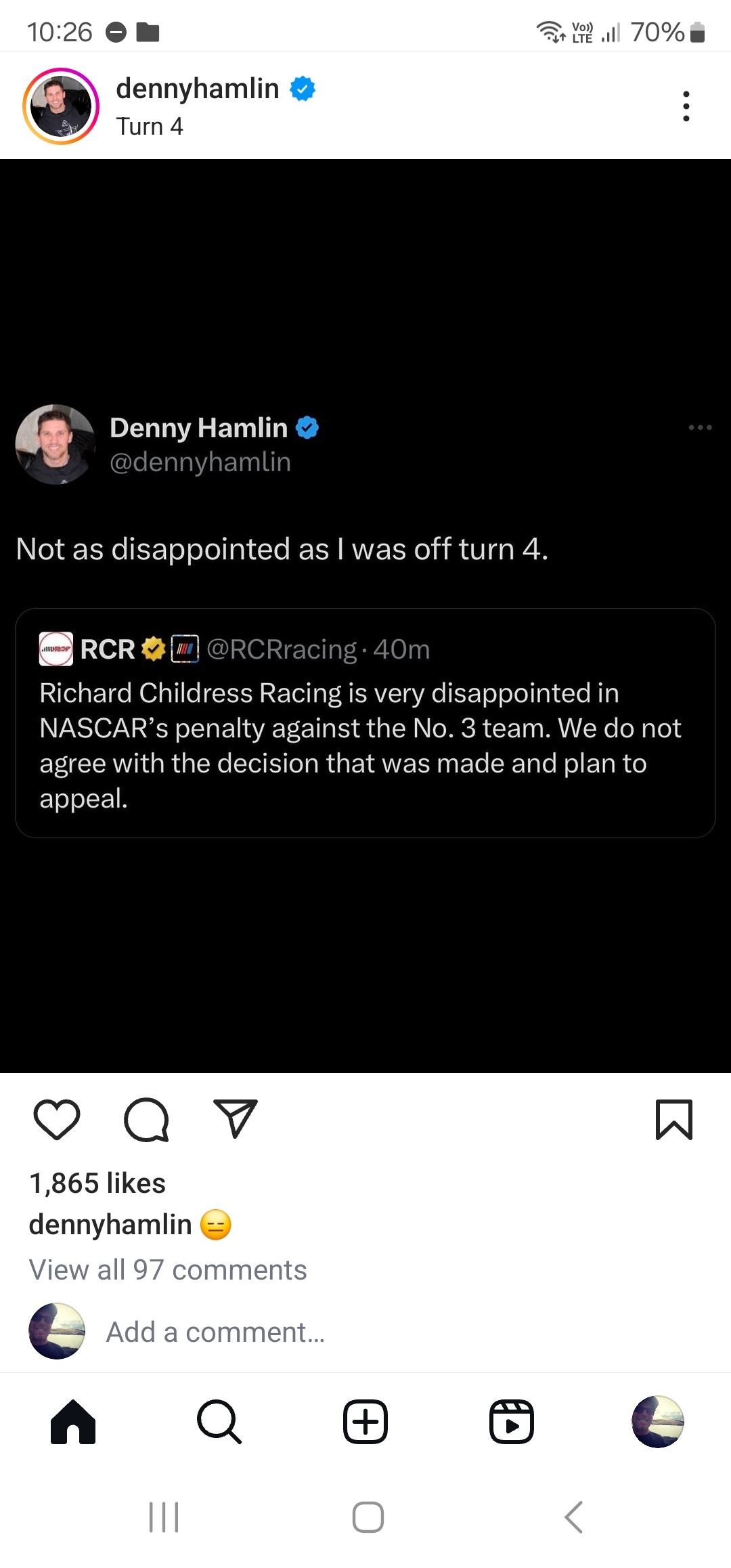Tap the quoted RCR tweet in image

(365, 723)
